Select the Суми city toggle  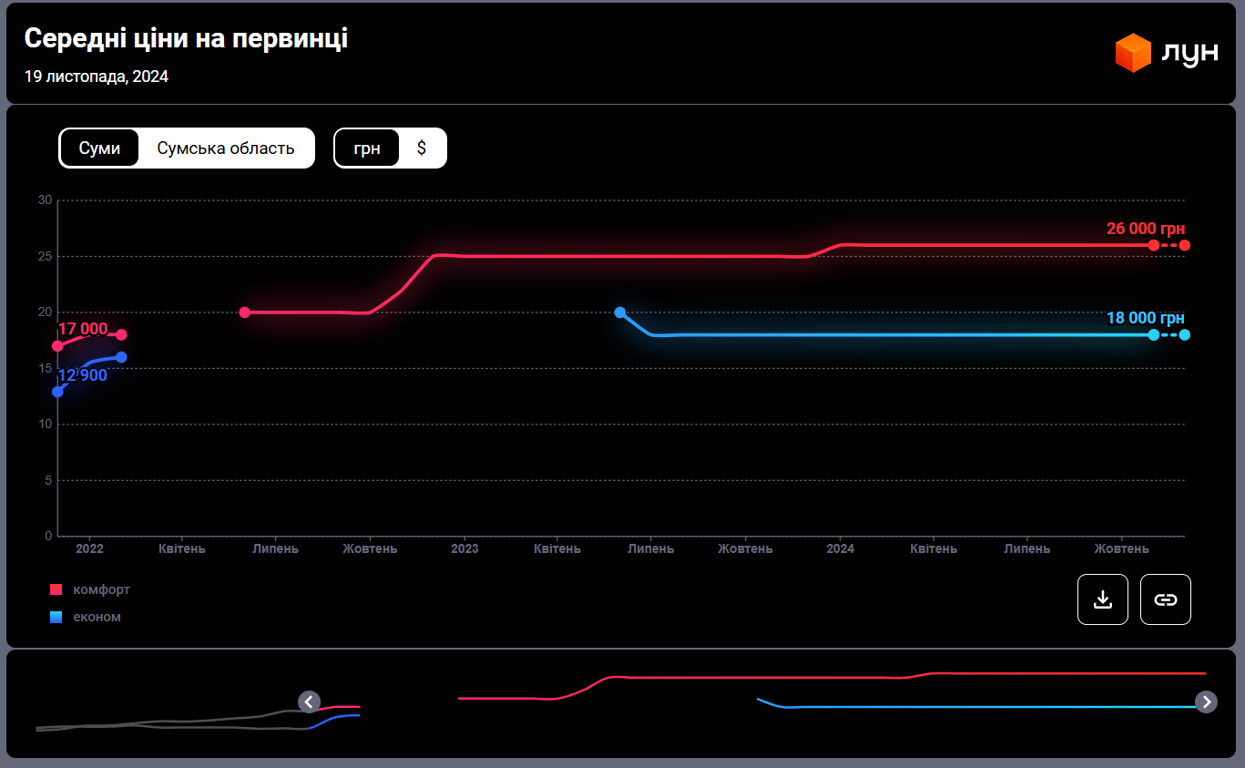tap(99, 148)
